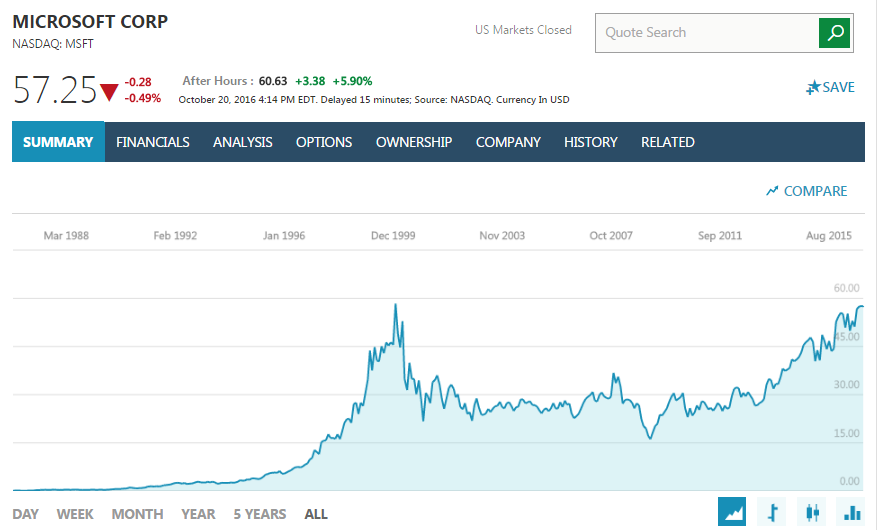Viewport: 881px width, 530px height.
Task: Set chart range to DAY
Action: click(25, 514)
